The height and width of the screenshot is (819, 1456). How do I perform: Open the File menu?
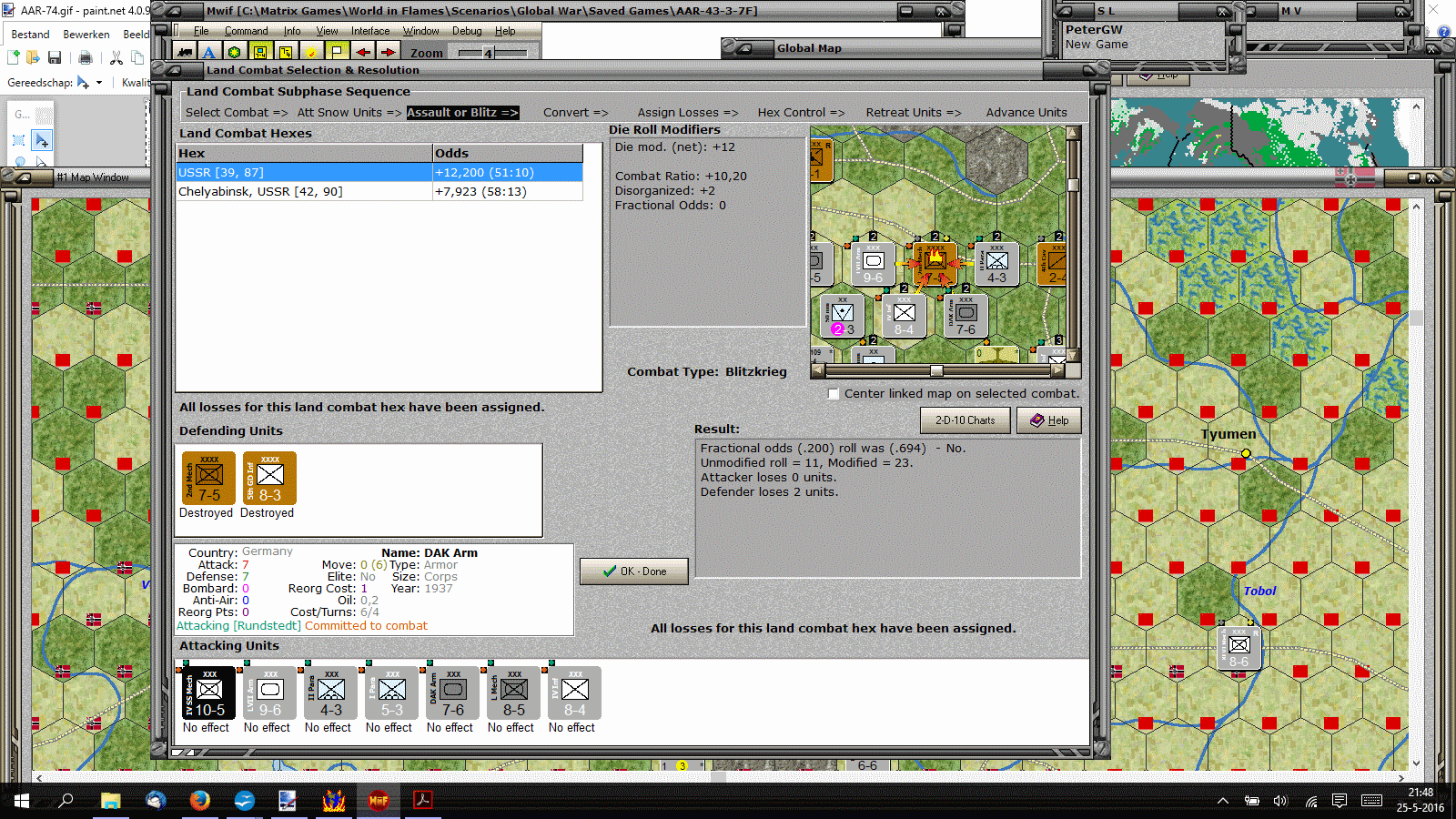[x=201, y=31]
